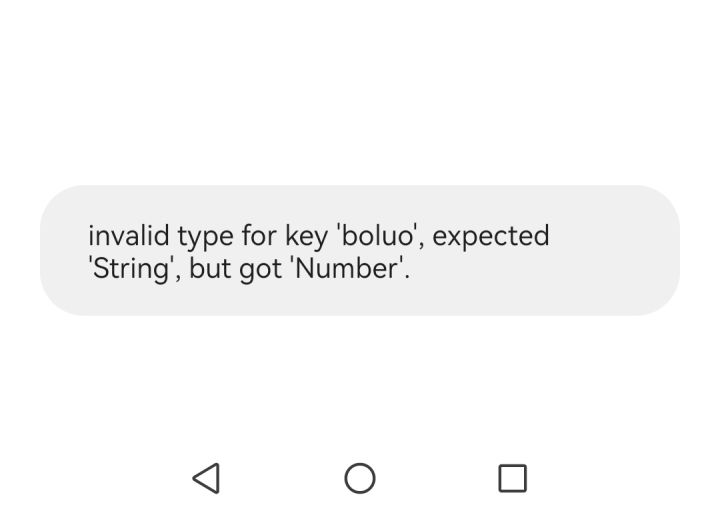Tap the second line of the error text
This screenshot has height=513, width=720.
click(249, 269)
